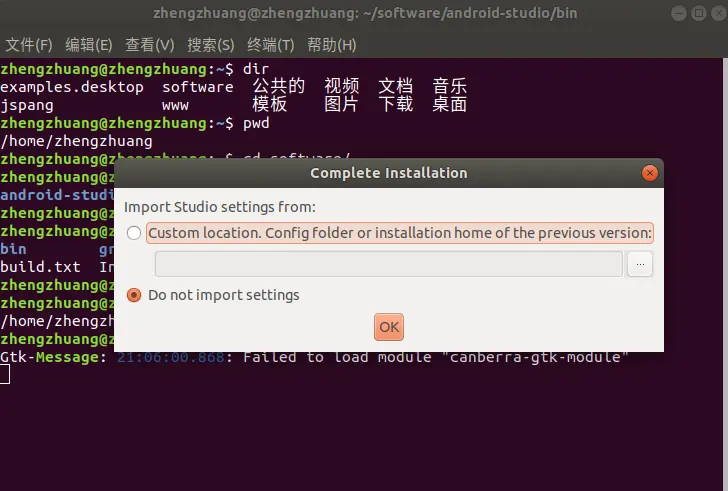Click '模板' folder name in terminal
The image size is (728, 491).
point(270,104)
